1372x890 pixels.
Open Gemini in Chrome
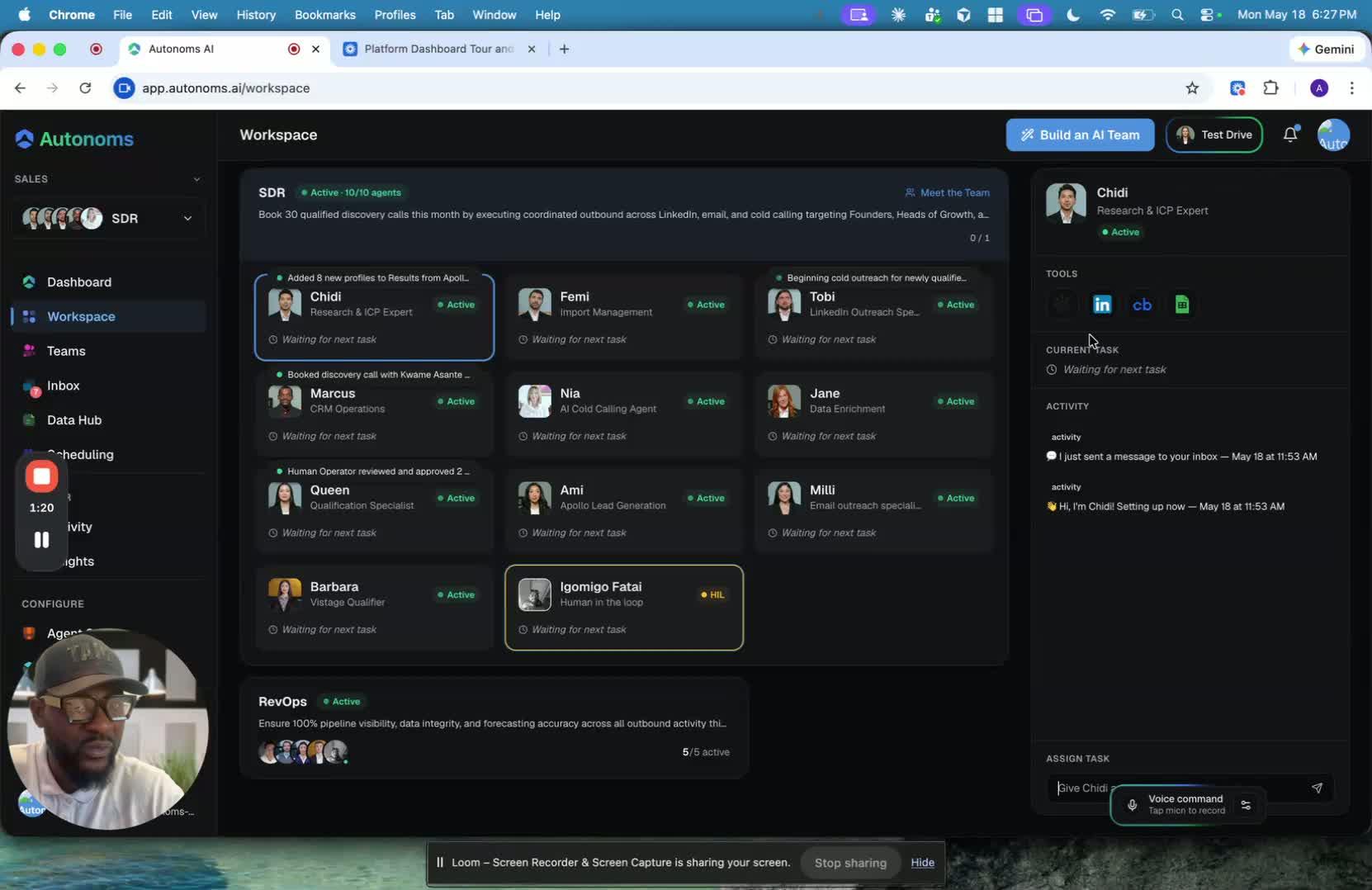(x=1326, y=50)
